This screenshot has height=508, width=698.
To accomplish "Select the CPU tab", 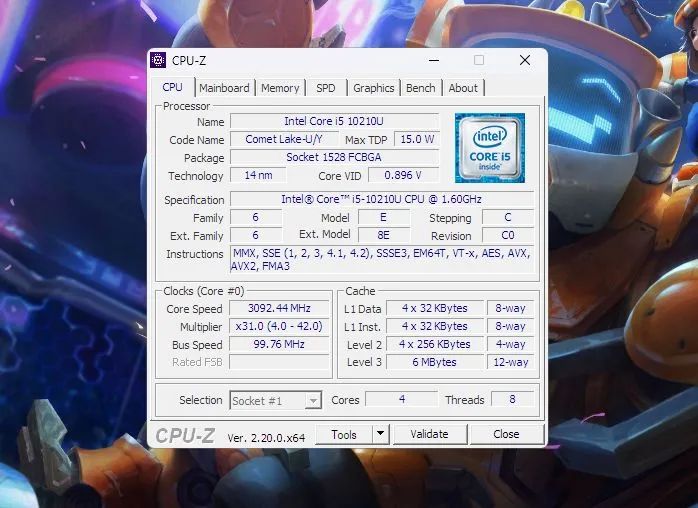I will [x=173, y=87].
